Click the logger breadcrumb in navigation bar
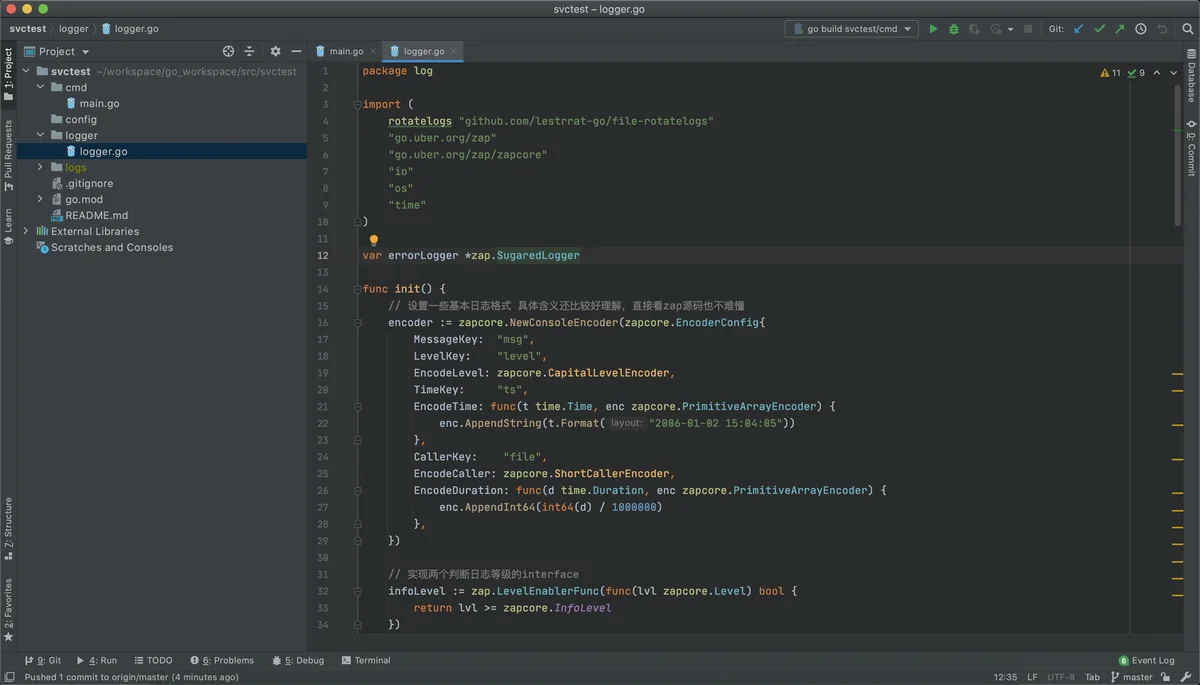This screenshot has height=685, width=1200. (73, 29)
